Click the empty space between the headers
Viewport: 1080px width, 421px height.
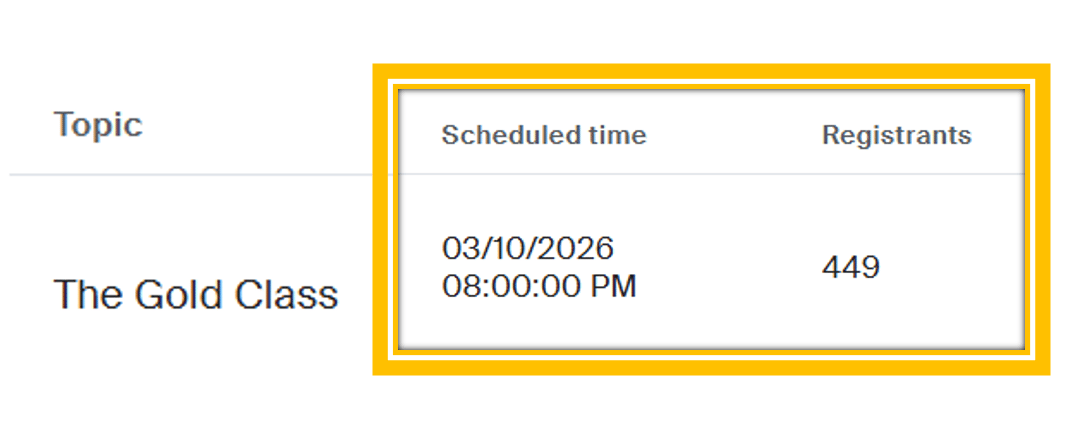click(x=734, y=135)
